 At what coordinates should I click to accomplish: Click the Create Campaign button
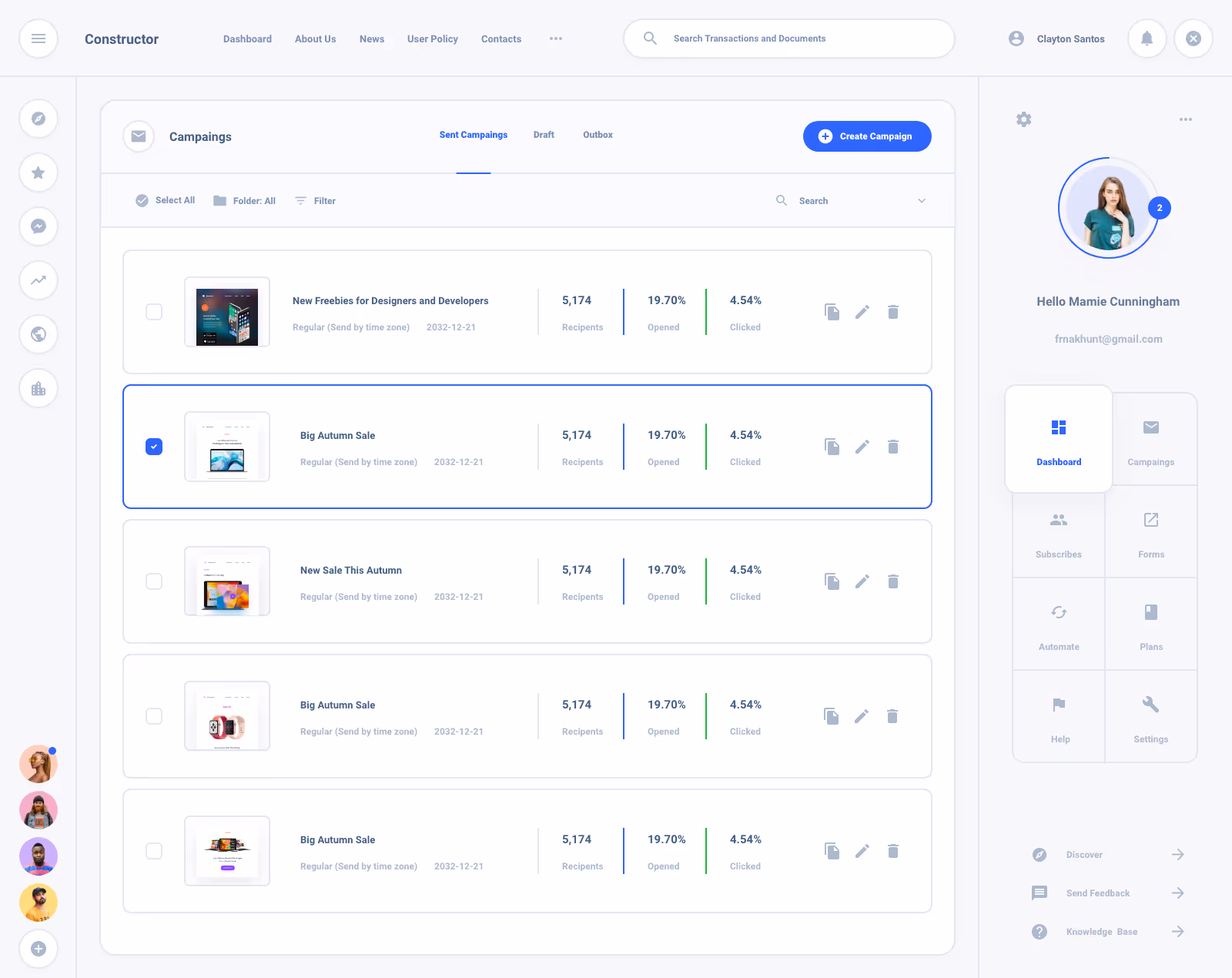pyautogui.click(x=867, y=136)
